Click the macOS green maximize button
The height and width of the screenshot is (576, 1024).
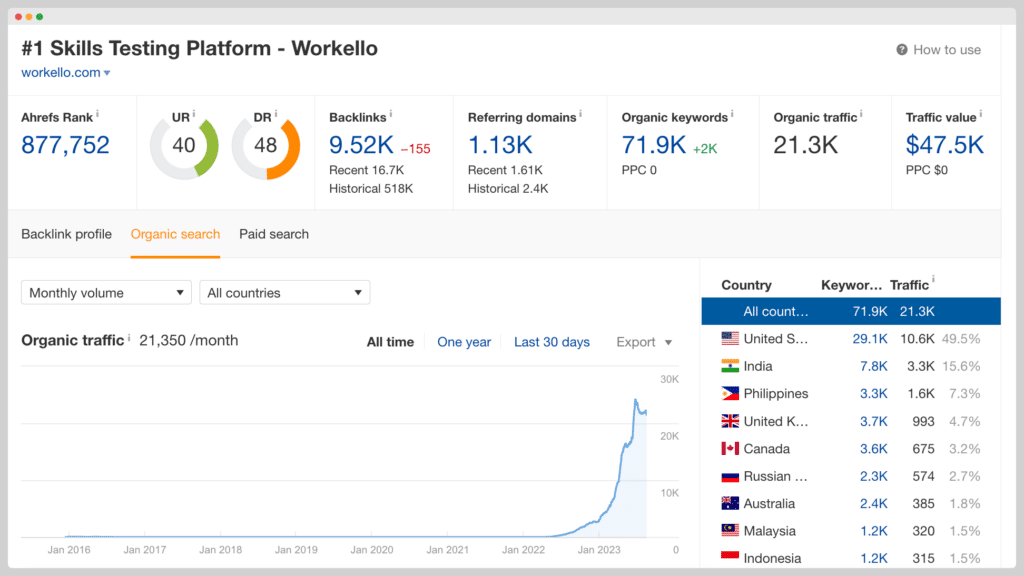point(40,16)
